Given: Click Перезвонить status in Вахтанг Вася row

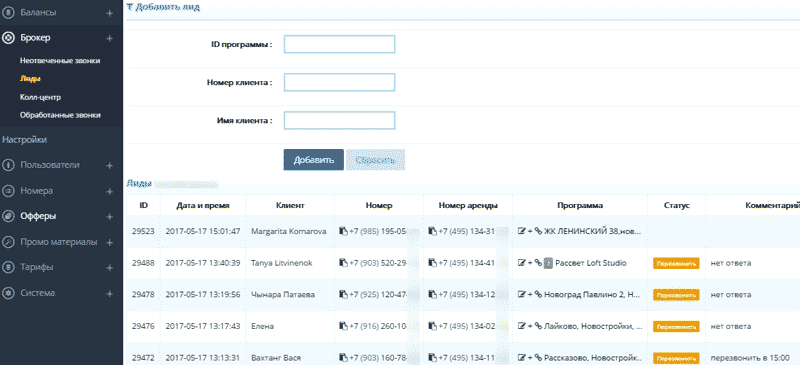Looking at the screenshot, I should [676, 358].
